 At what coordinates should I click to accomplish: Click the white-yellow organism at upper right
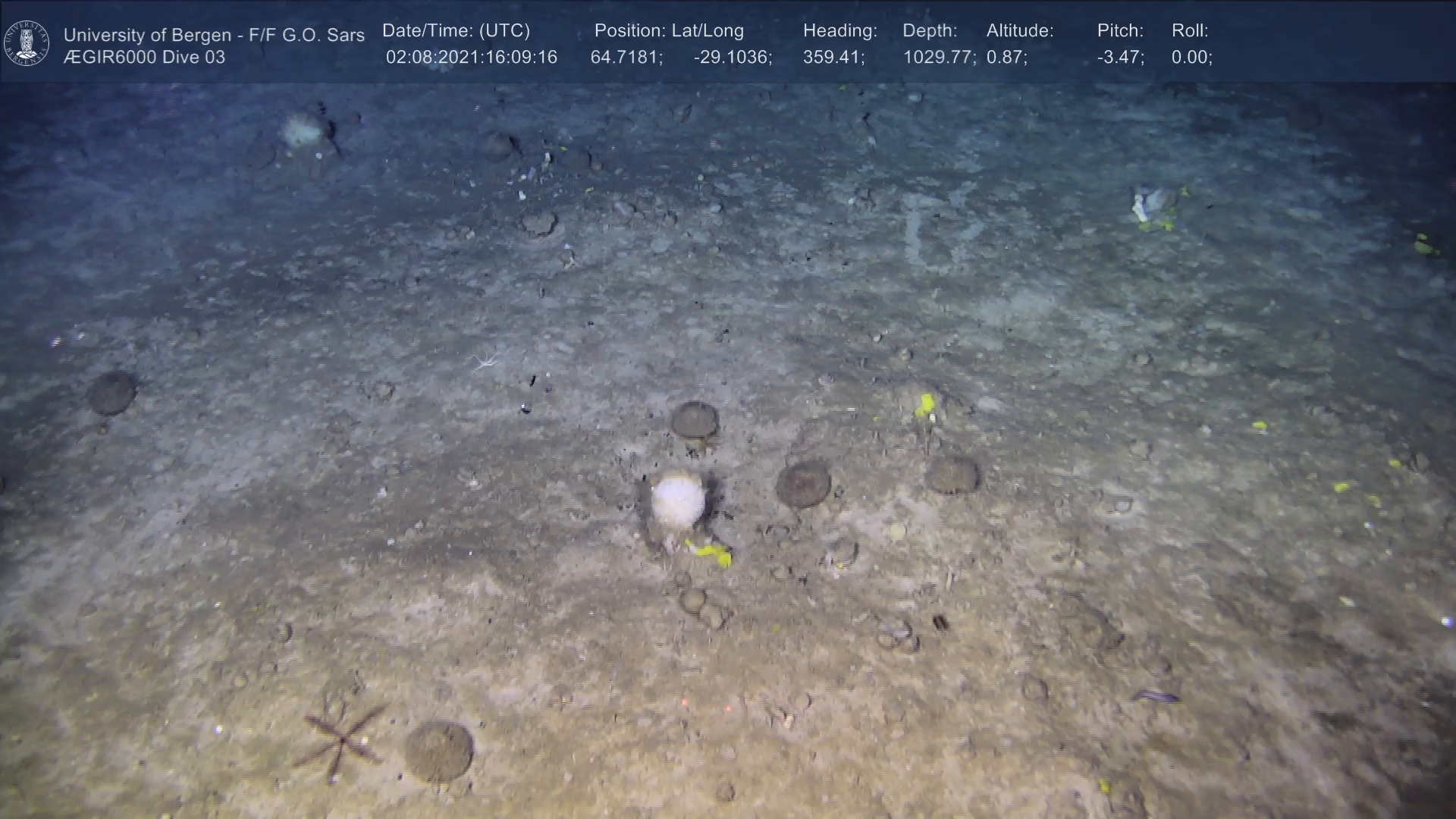(x=1150, y=206)
